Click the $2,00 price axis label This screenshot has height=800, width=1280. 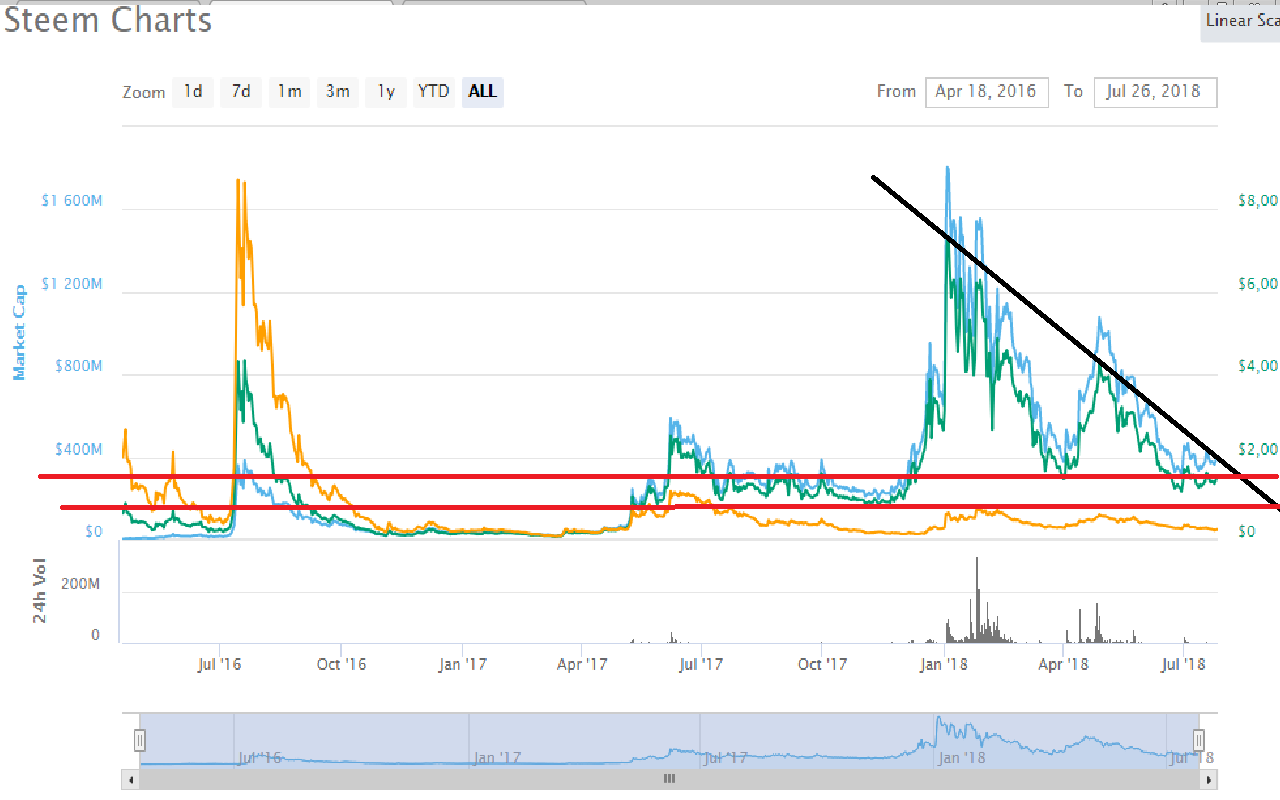coord(1257,450)
